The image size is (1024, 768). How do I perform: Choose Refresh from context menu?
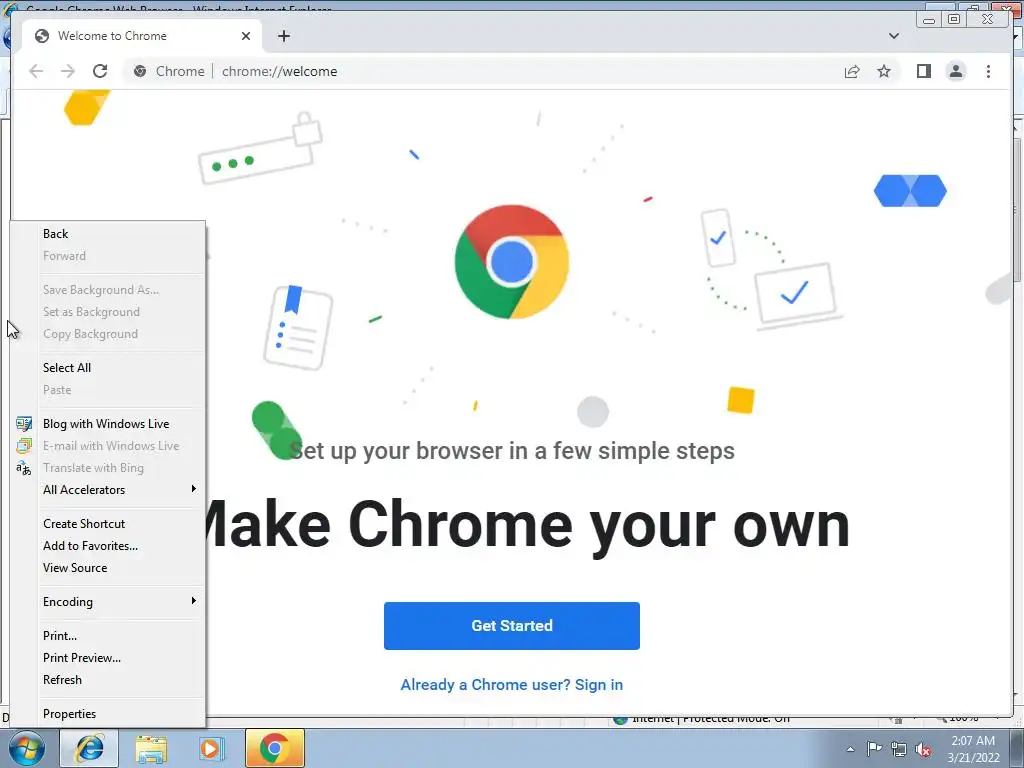point(107,680)
